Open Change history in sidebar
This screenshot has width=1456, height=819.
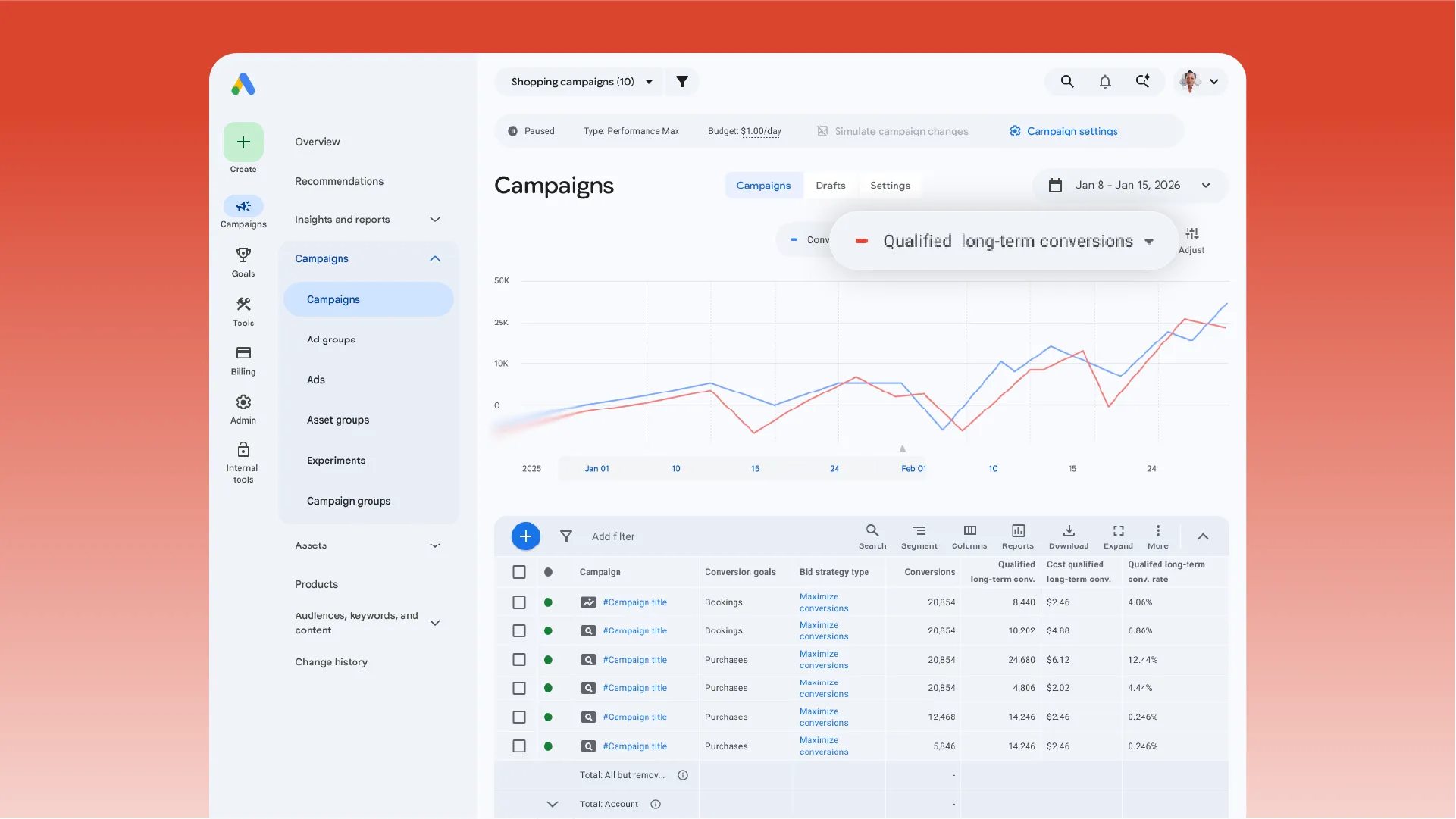[x=331, y=662]
